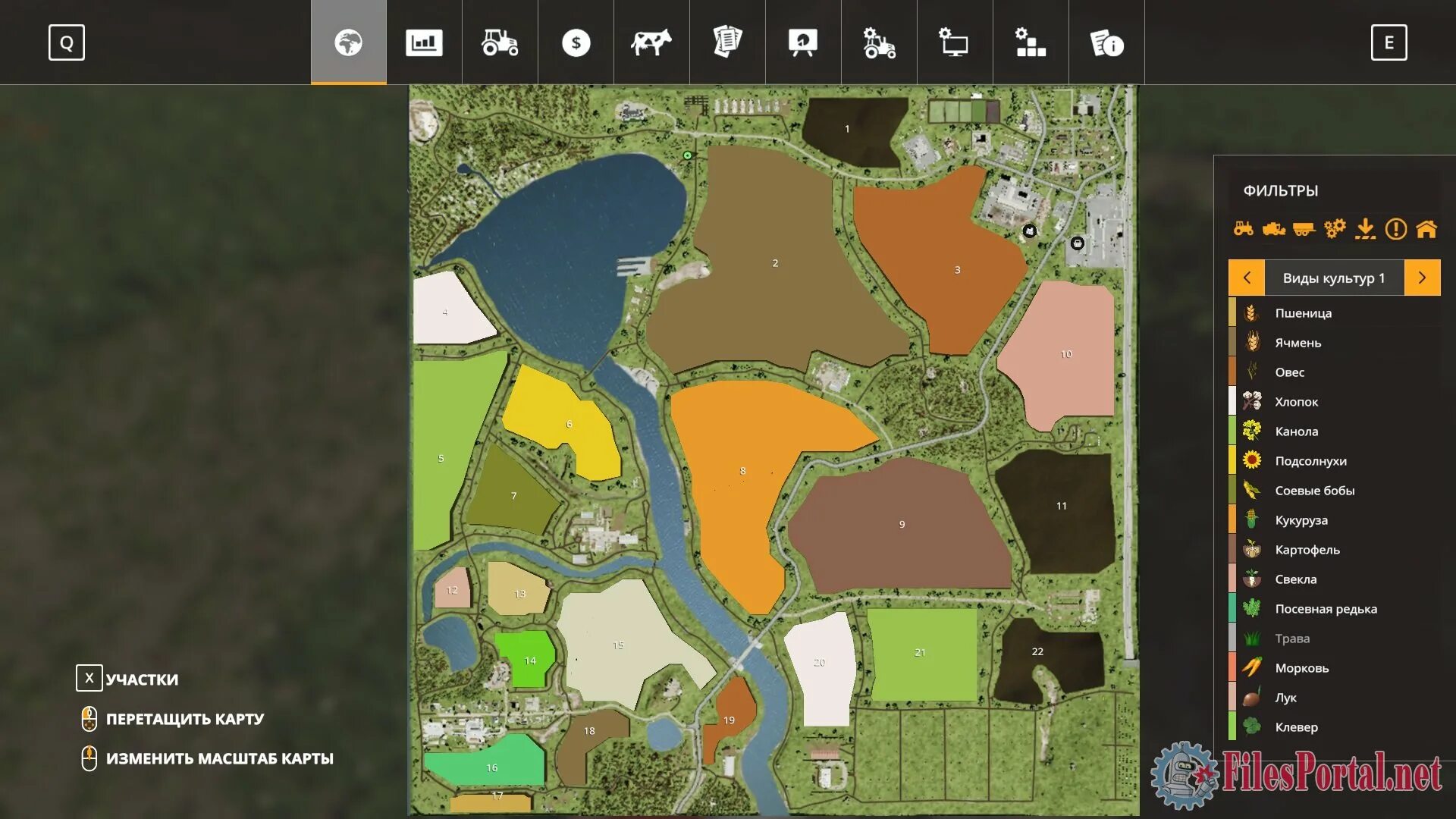The height and width of the screenshot is (819, 1456).
Task: Toggle tractor vehicles map filter
Action: pos(1244,228)
